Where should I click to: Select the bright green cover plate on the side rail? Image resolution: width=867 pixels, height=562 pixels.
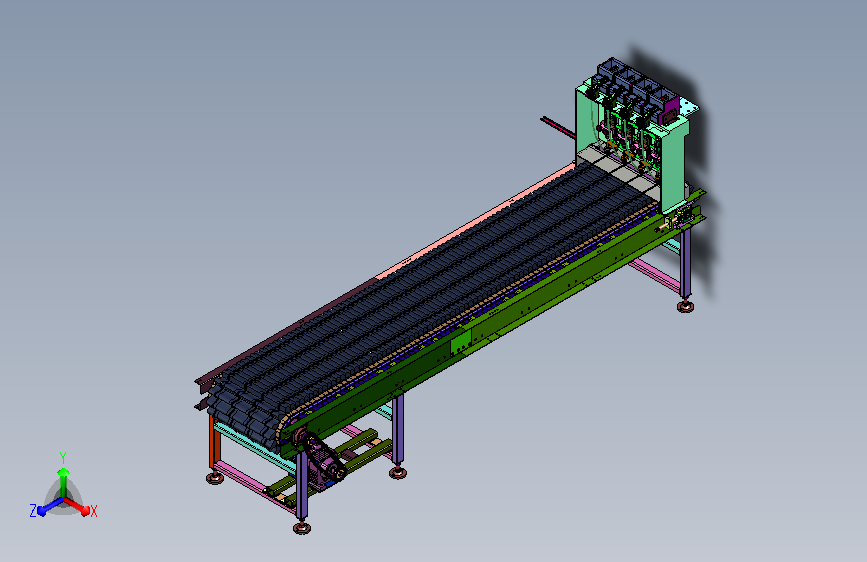(461, 344)
